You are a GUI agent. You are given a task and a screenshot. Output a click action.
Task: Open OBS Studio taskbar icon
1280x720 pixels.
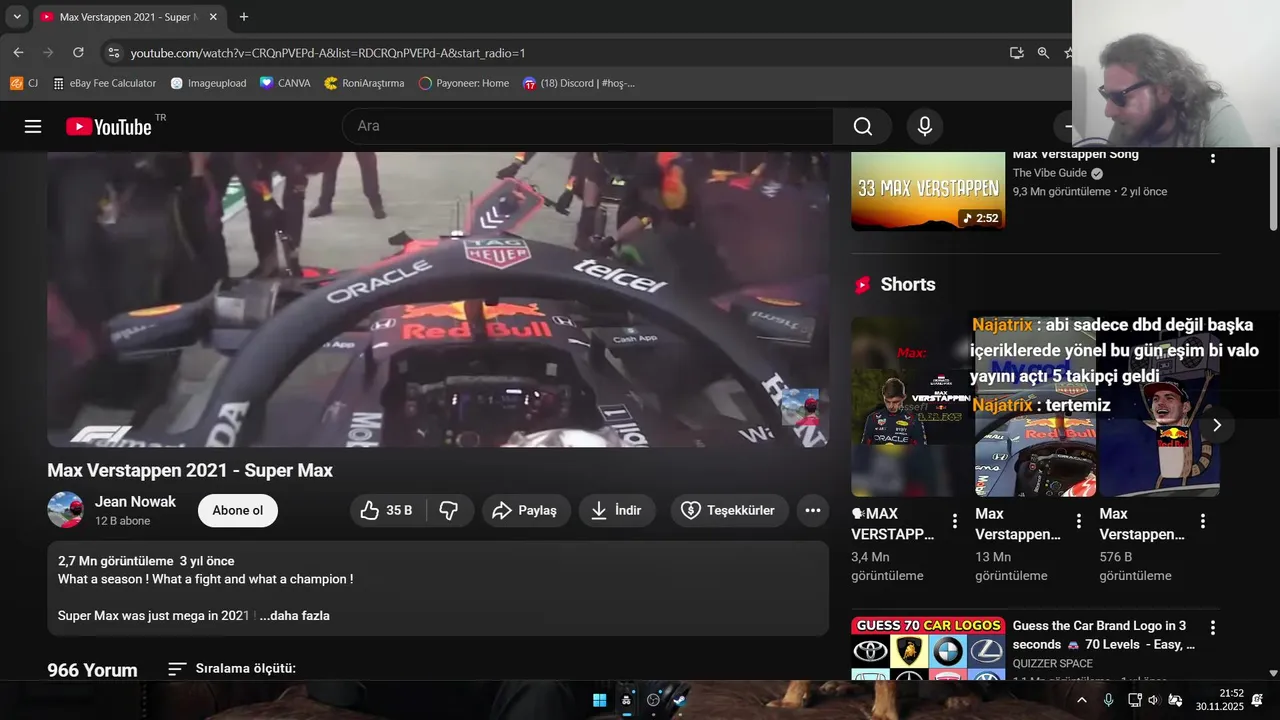[x=654, y=700]
